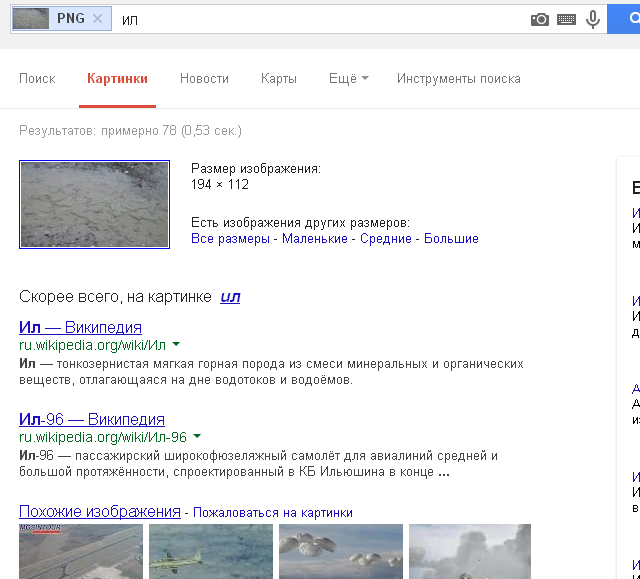640x579 pixels.
Task: Switch to the Поиск tab
Action: (x=37, y=79)
